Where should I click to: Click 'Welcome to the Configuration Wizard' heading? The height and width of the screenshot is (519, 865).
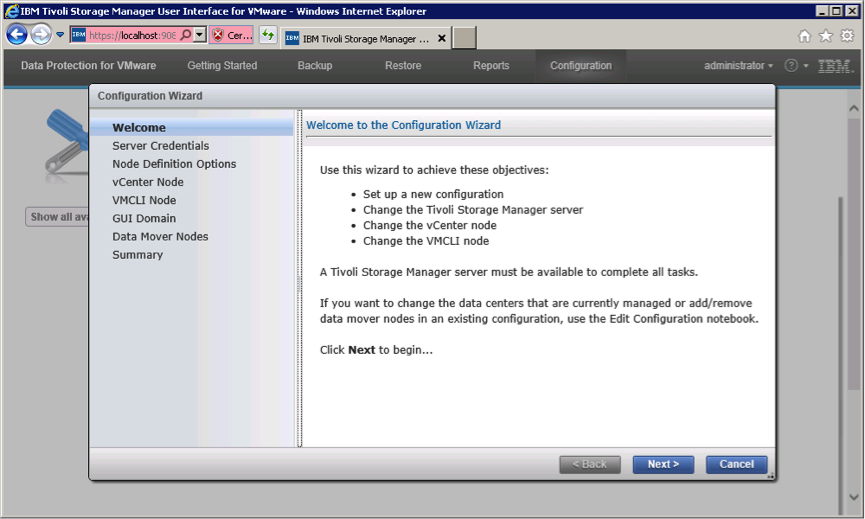point(403,125)
